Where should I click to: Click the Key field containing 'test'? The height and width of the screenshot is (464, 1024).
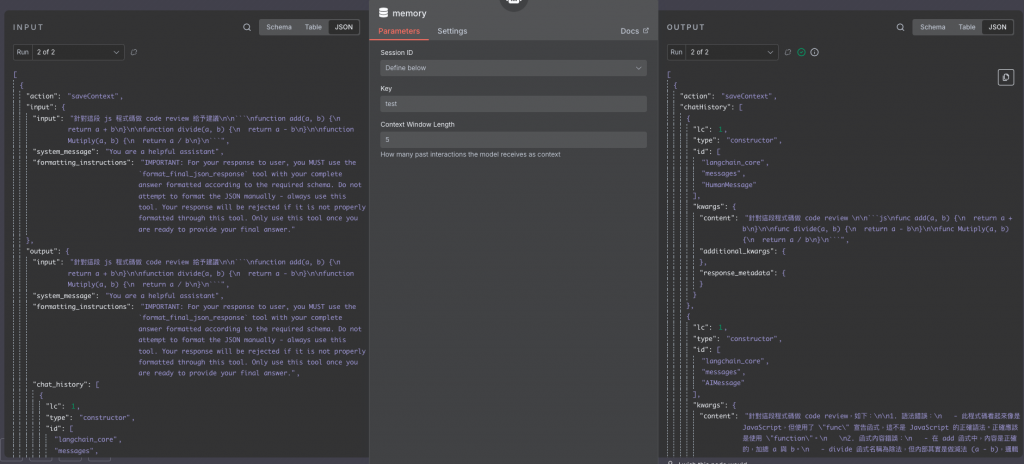pyautogui.click(x=513, y=104)
